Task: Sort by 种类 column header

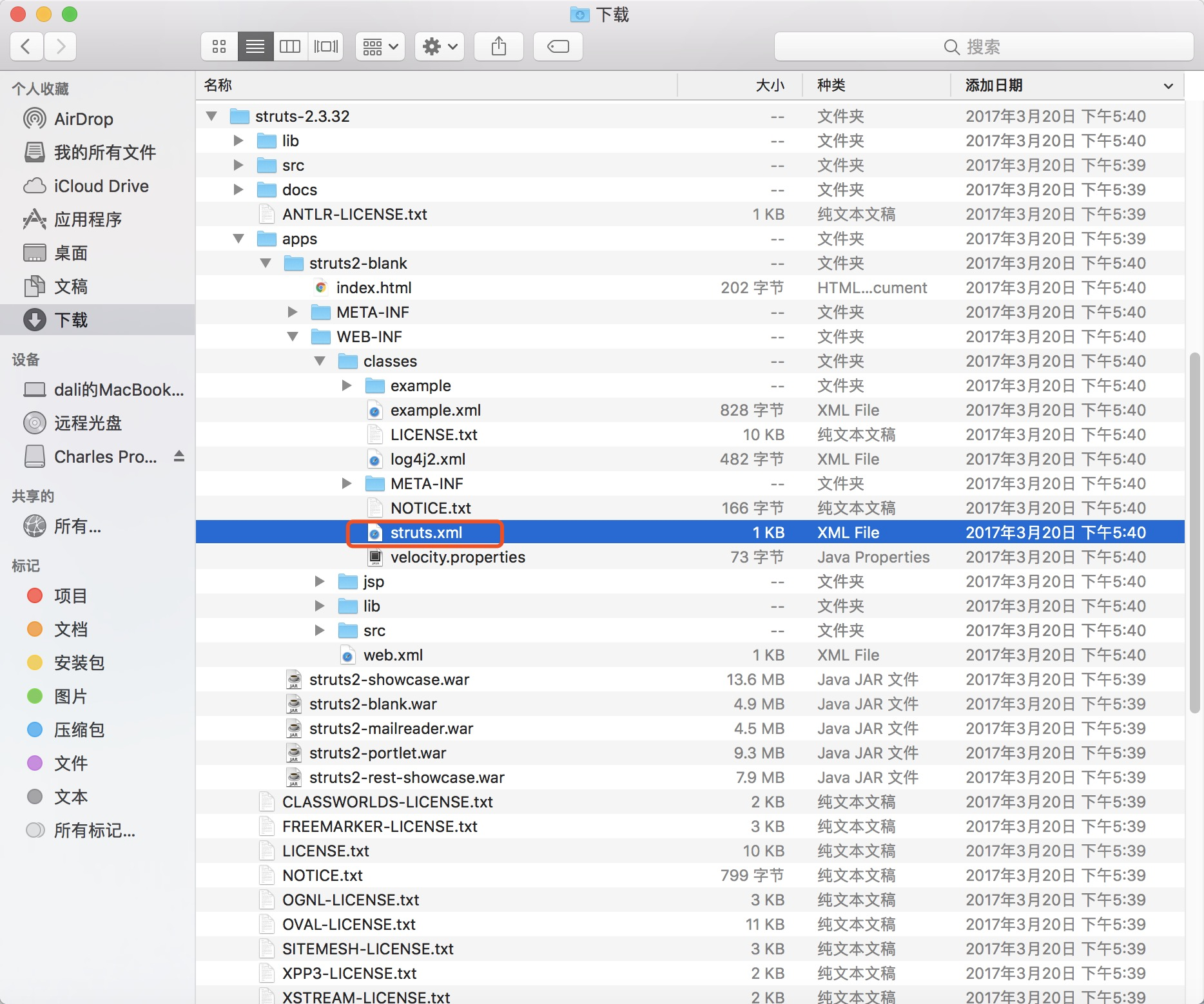Action: 877,85
